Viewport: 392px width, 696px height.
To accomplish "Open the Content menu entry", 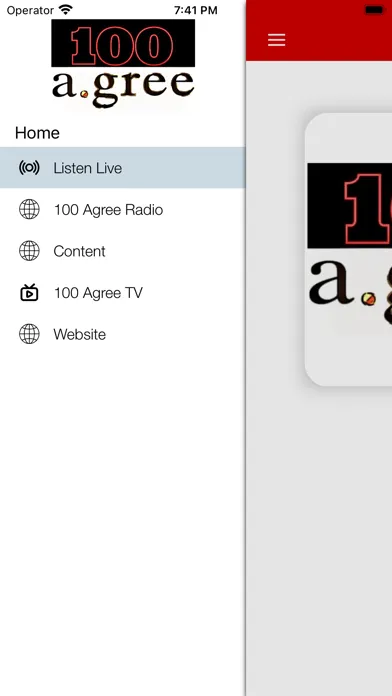I will [x=123, y=251].
